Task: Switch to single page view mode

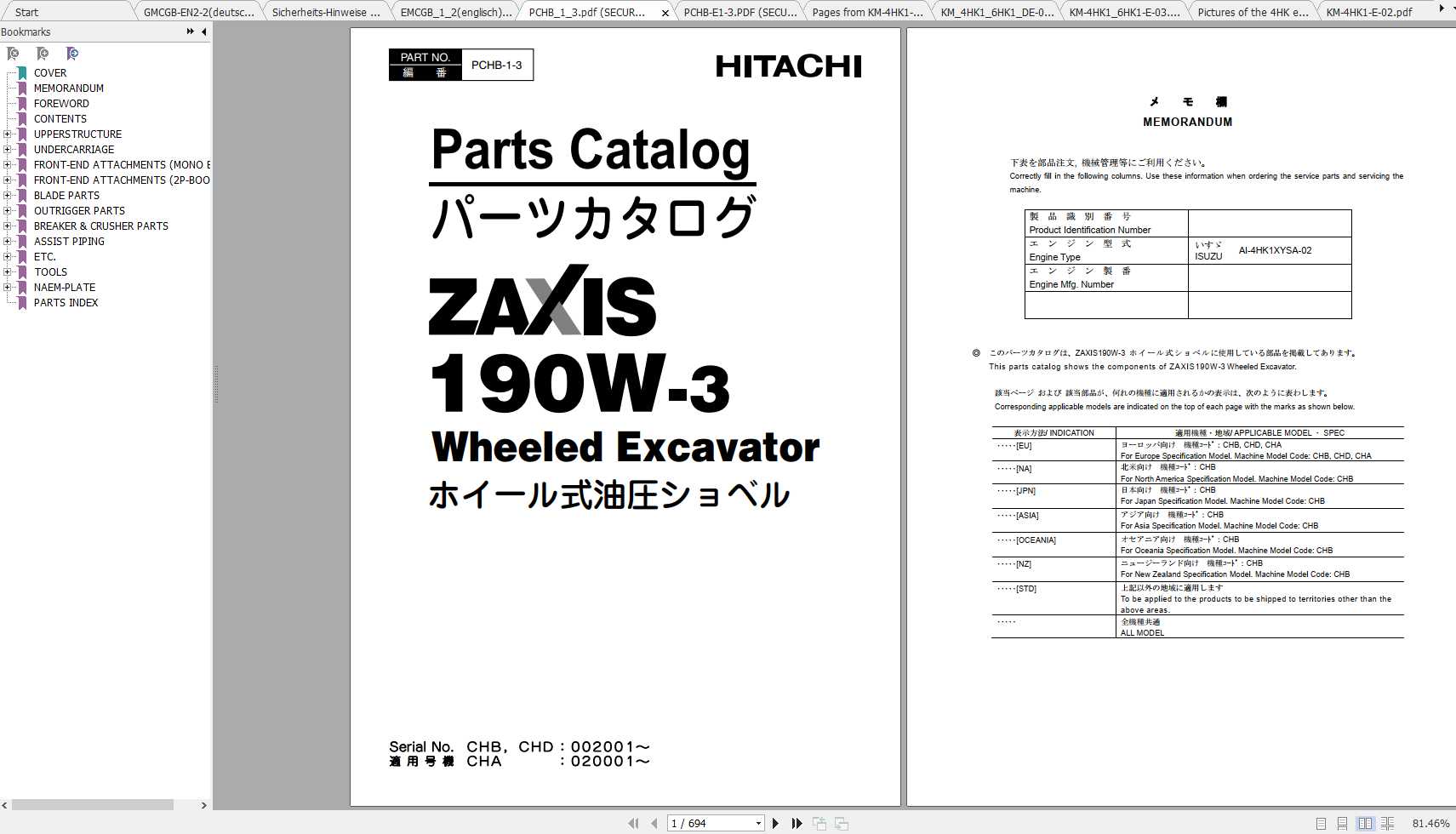Action: point(1322,823)
